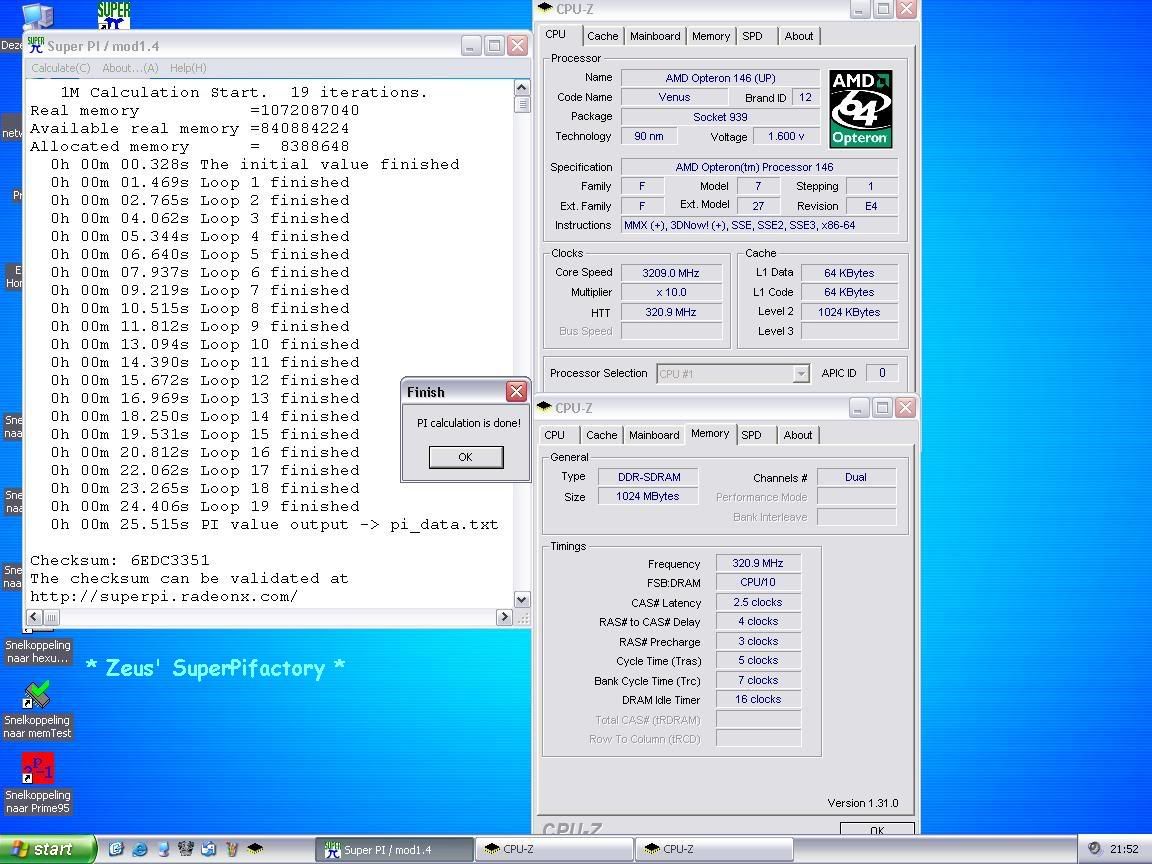
Task: Click the Level 2 cache value '1024 KBytes'
Action: tap(849, 312)
